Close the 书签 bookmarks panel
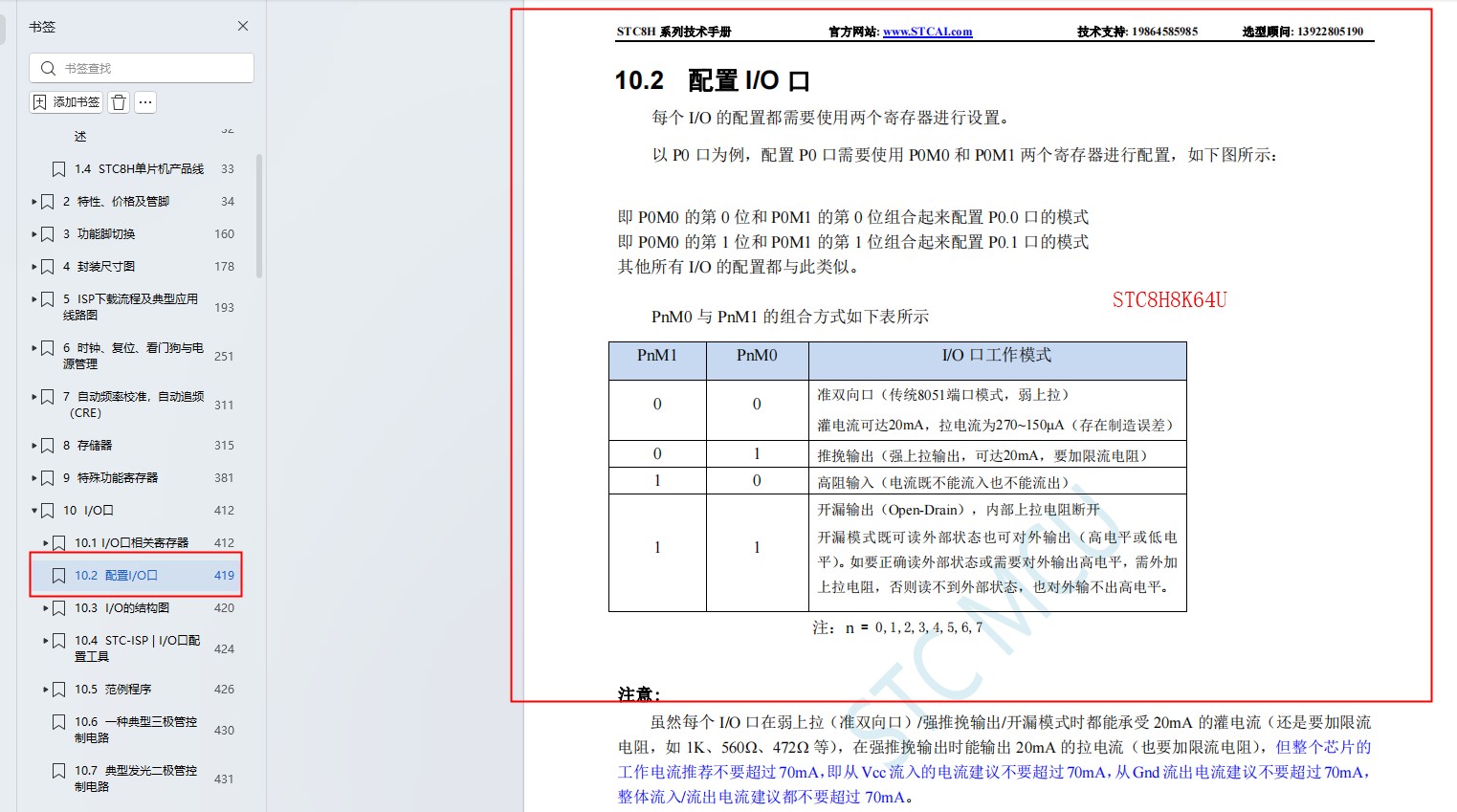 (243, 26)
